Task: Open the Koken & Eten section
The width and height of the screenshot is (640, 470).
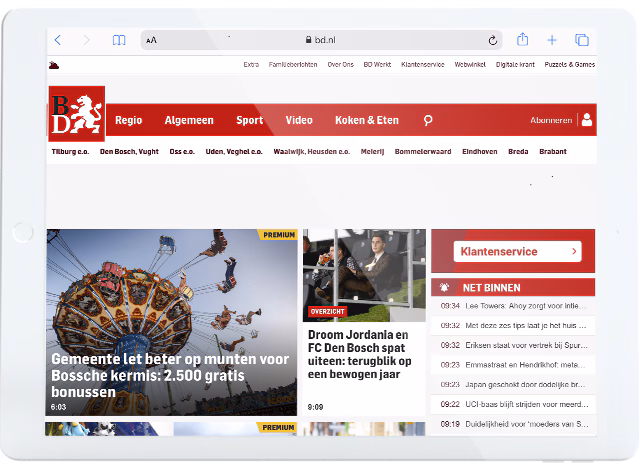Action: point(366,120)
